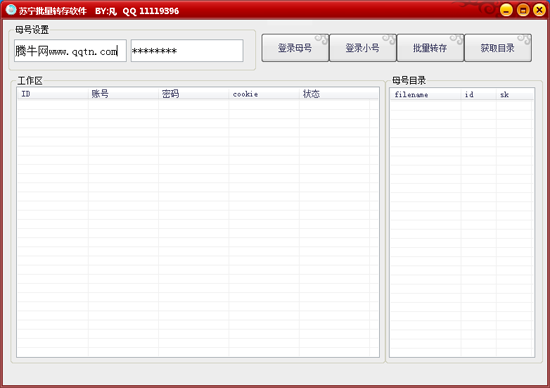The height and width of the screenshot is (388, 550).
Task: Click the cookie column header
Action: coord(264,94)
